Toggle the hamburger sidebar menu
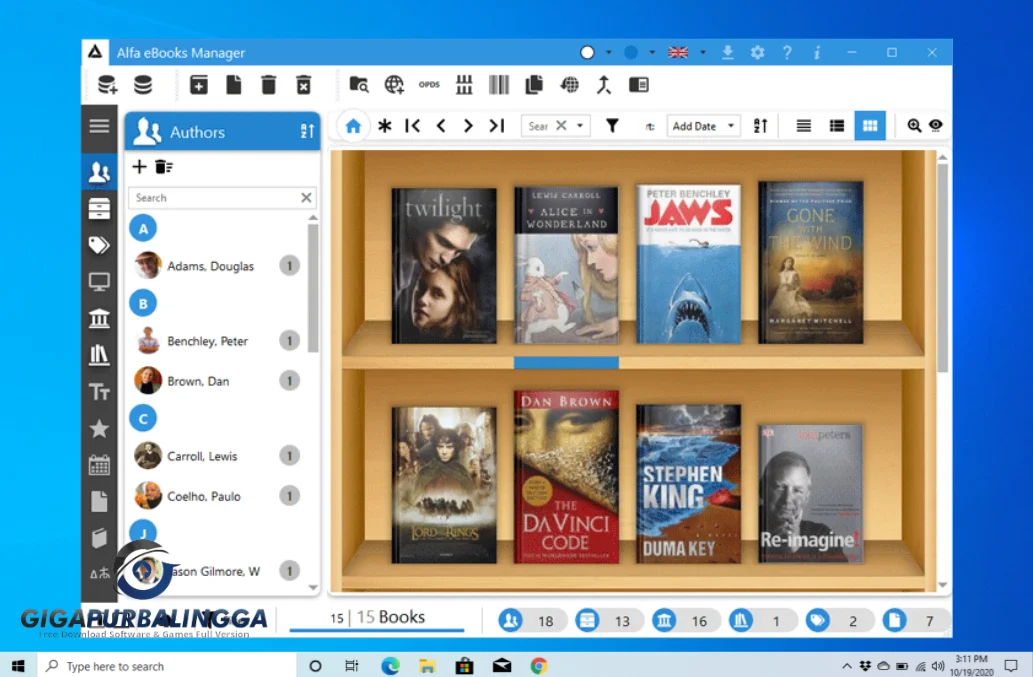Screen dimensions: 1033x677 point(99,126)
